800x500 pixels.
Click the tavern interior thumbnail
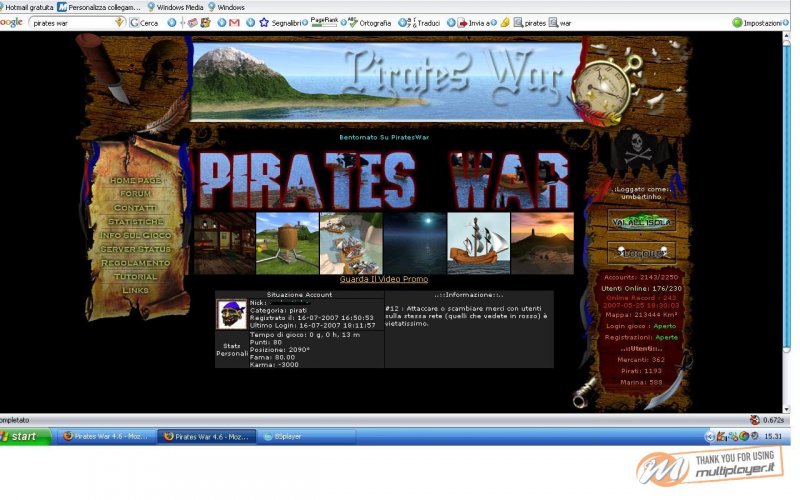tap(224, 243)
